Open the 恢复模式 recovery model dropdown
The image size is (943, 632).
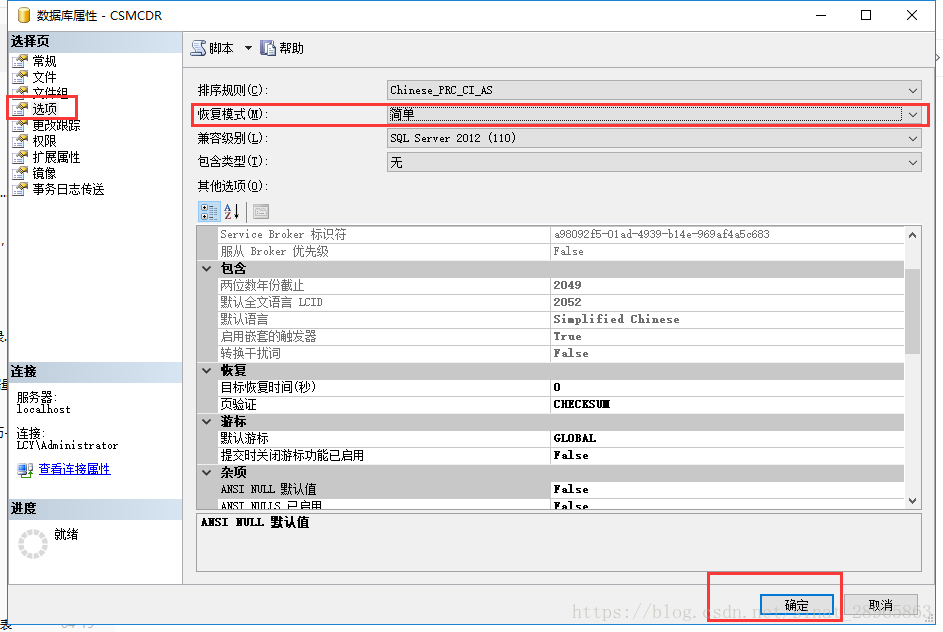tap(912, 114)
